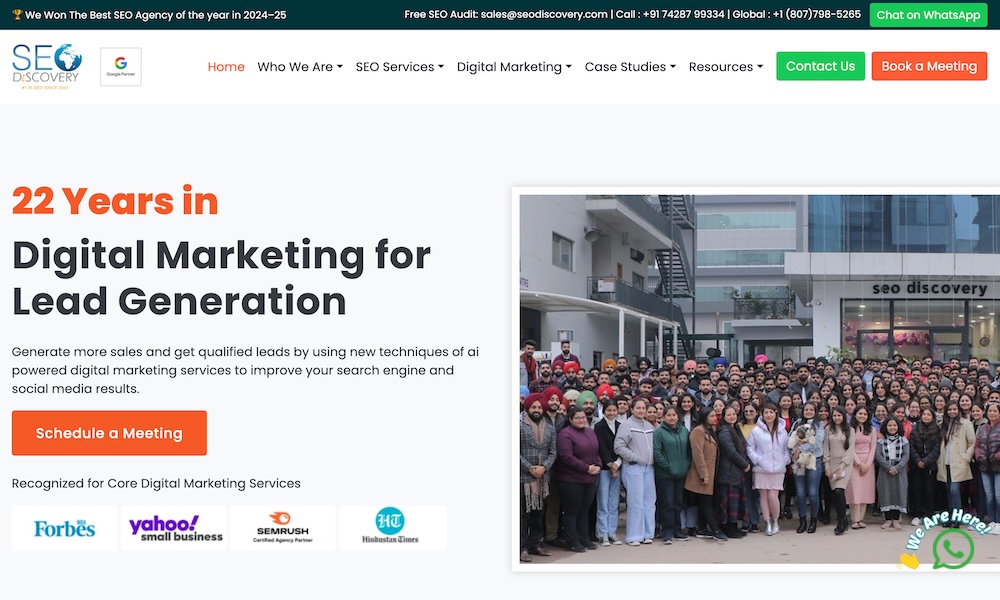Select the Google Partner badge
The height and width of the screenshot is (600, 1000).
point(120,66)
